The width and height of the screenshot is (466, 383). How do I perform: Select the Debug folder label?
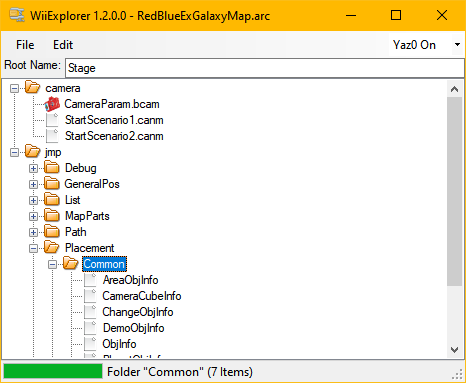[81, 168]
